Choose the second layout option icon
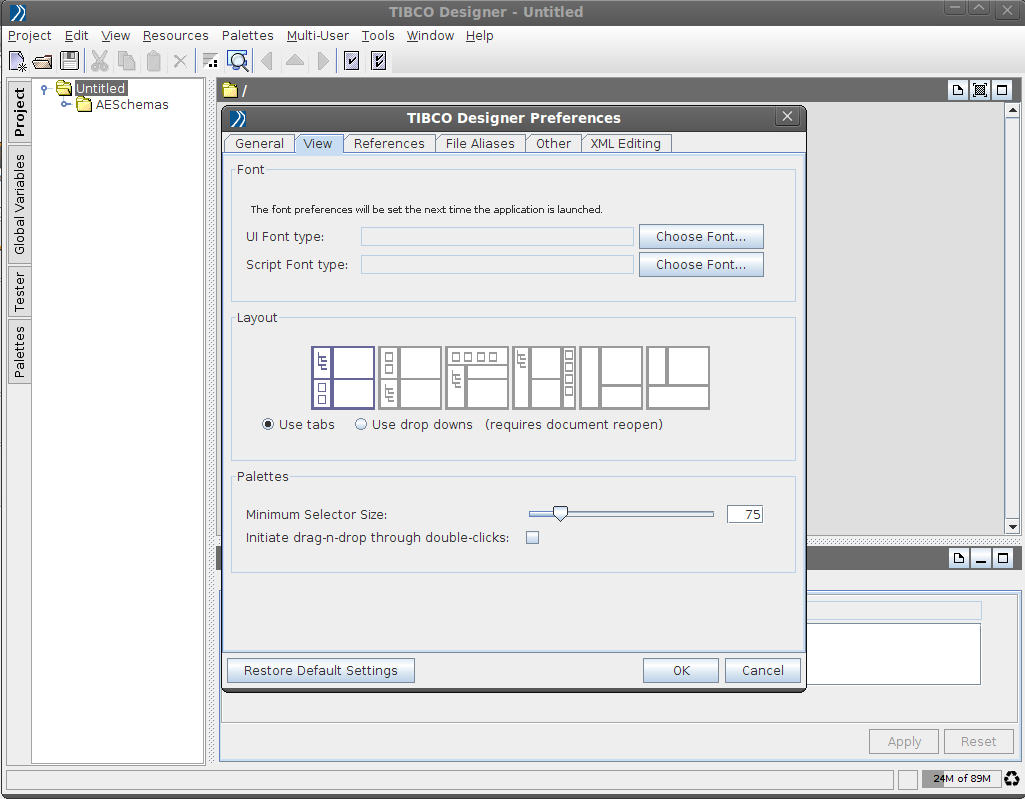The height and width of the screenshot is (799, 1025). pos(410,378)
